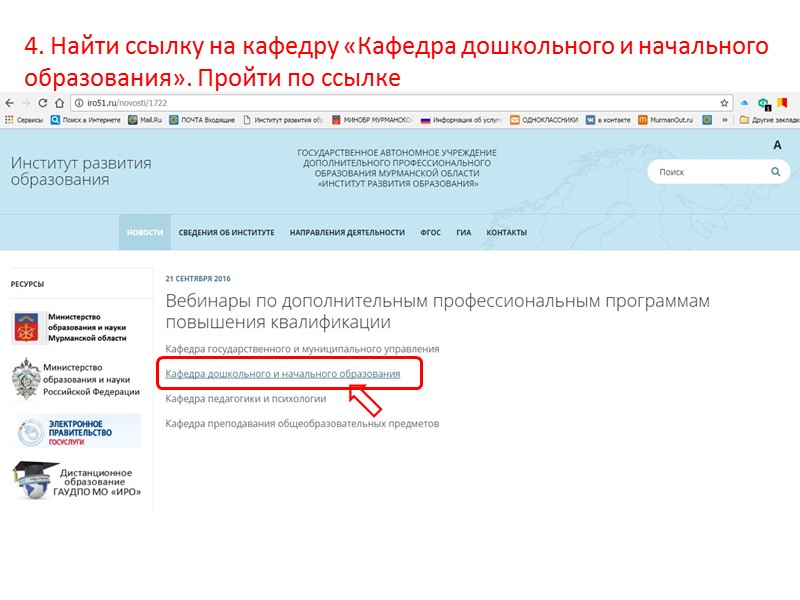Click the browser forward arrow
800x600 pixels.
click(26, 103)
